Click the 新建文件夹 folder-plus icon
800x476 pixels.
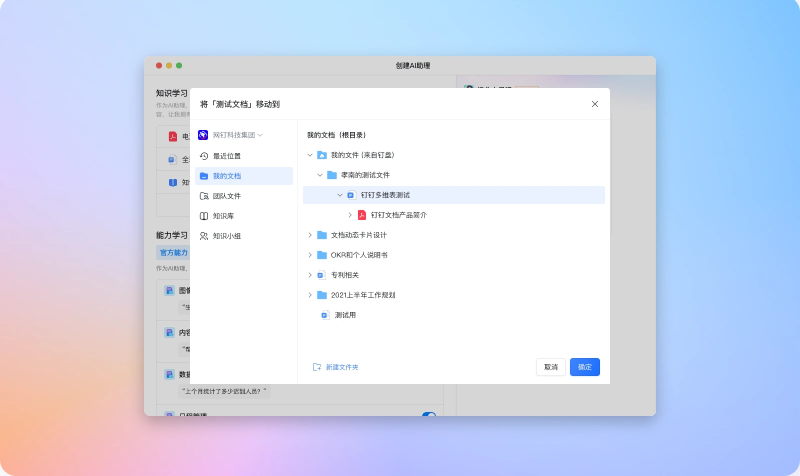tap(317, 367)
